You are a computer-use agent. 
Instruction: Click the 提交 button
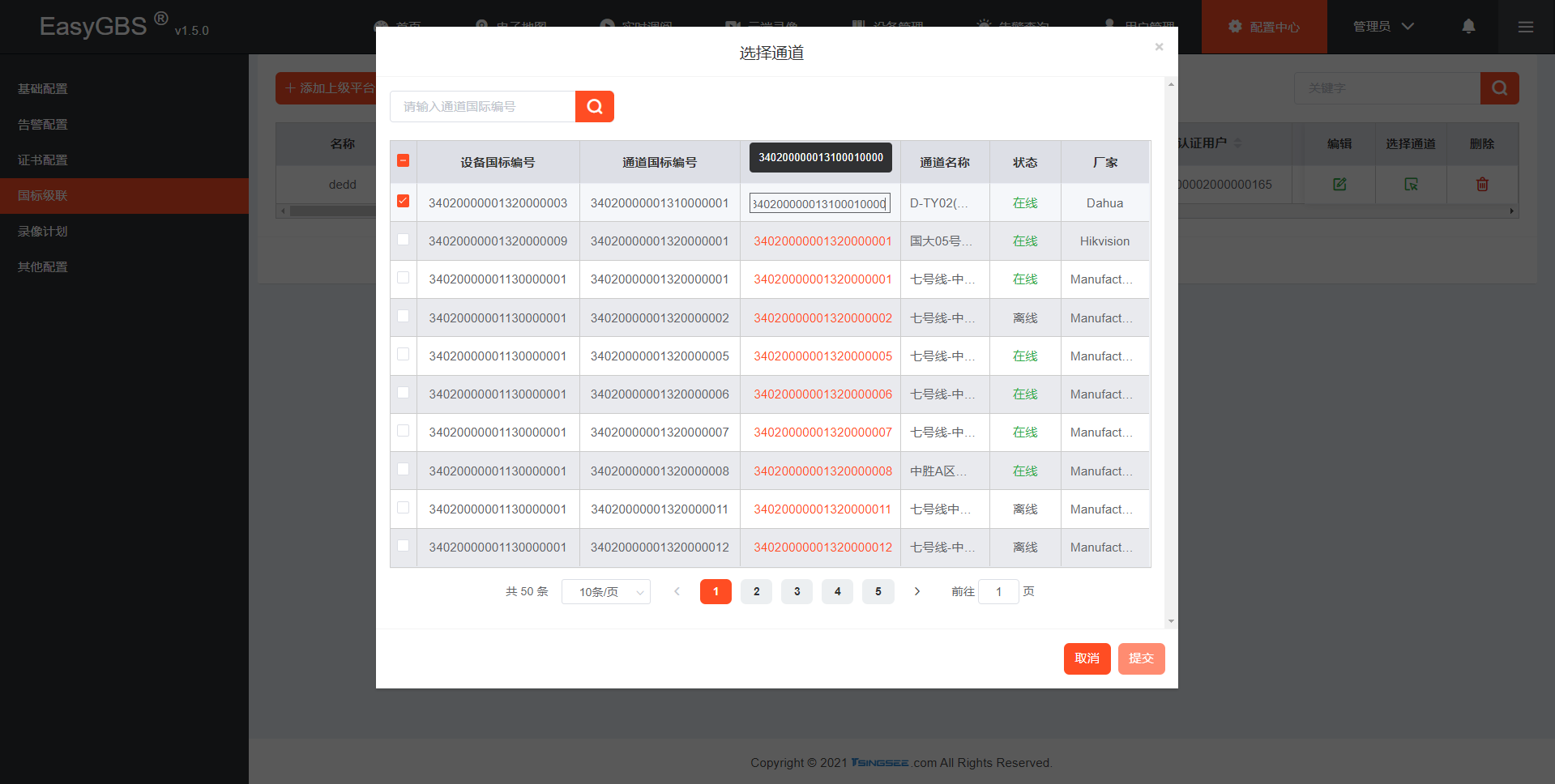1142,658
